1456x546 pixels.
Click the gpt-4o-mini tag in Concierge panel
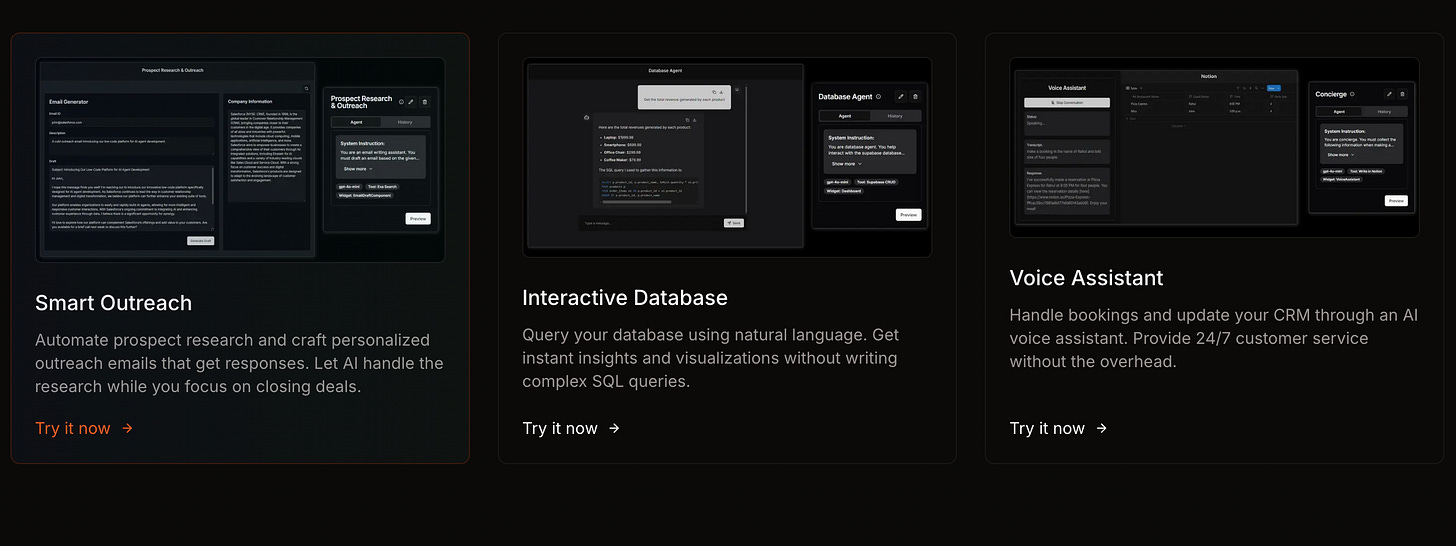coord(1332,171)
